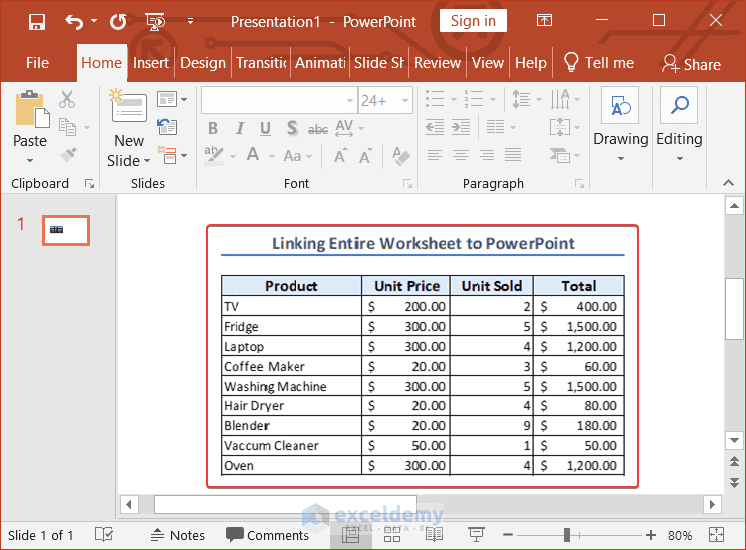The width and height of the screenshot is (746, 550).
Task: Open the File tab
Action: coord(37,63)
